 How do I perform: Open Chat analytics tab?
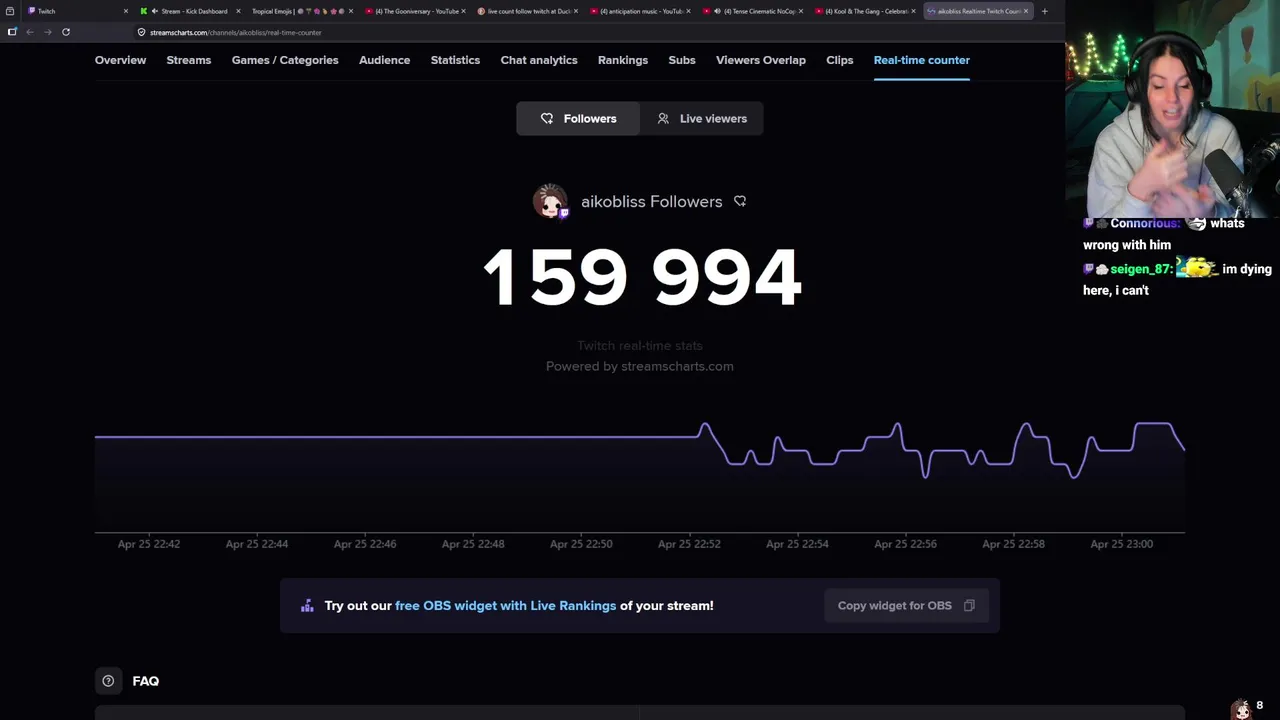click(x=539, y=60)
